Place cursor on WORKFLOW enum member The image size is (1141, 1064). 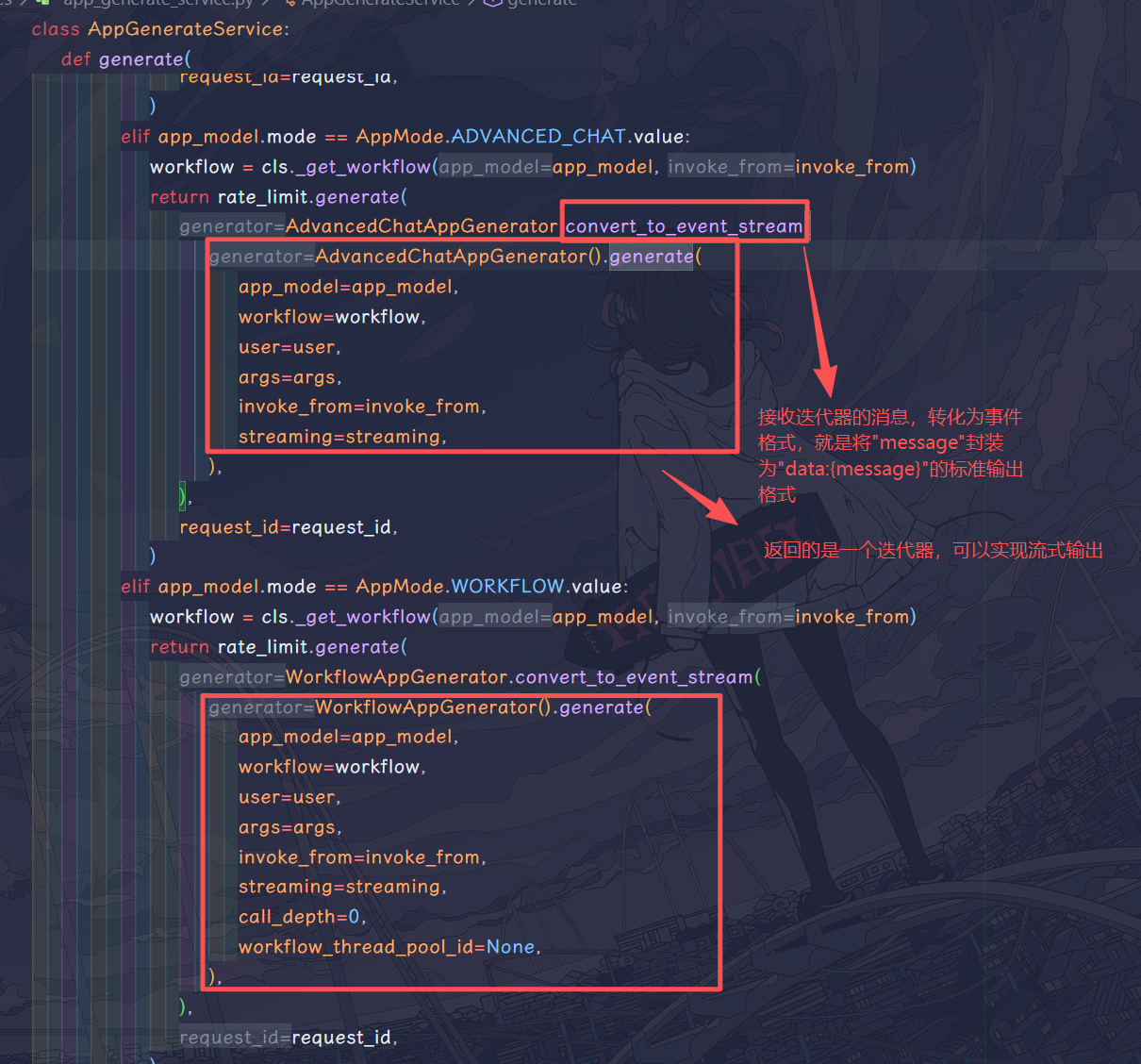tap(507, 587)
